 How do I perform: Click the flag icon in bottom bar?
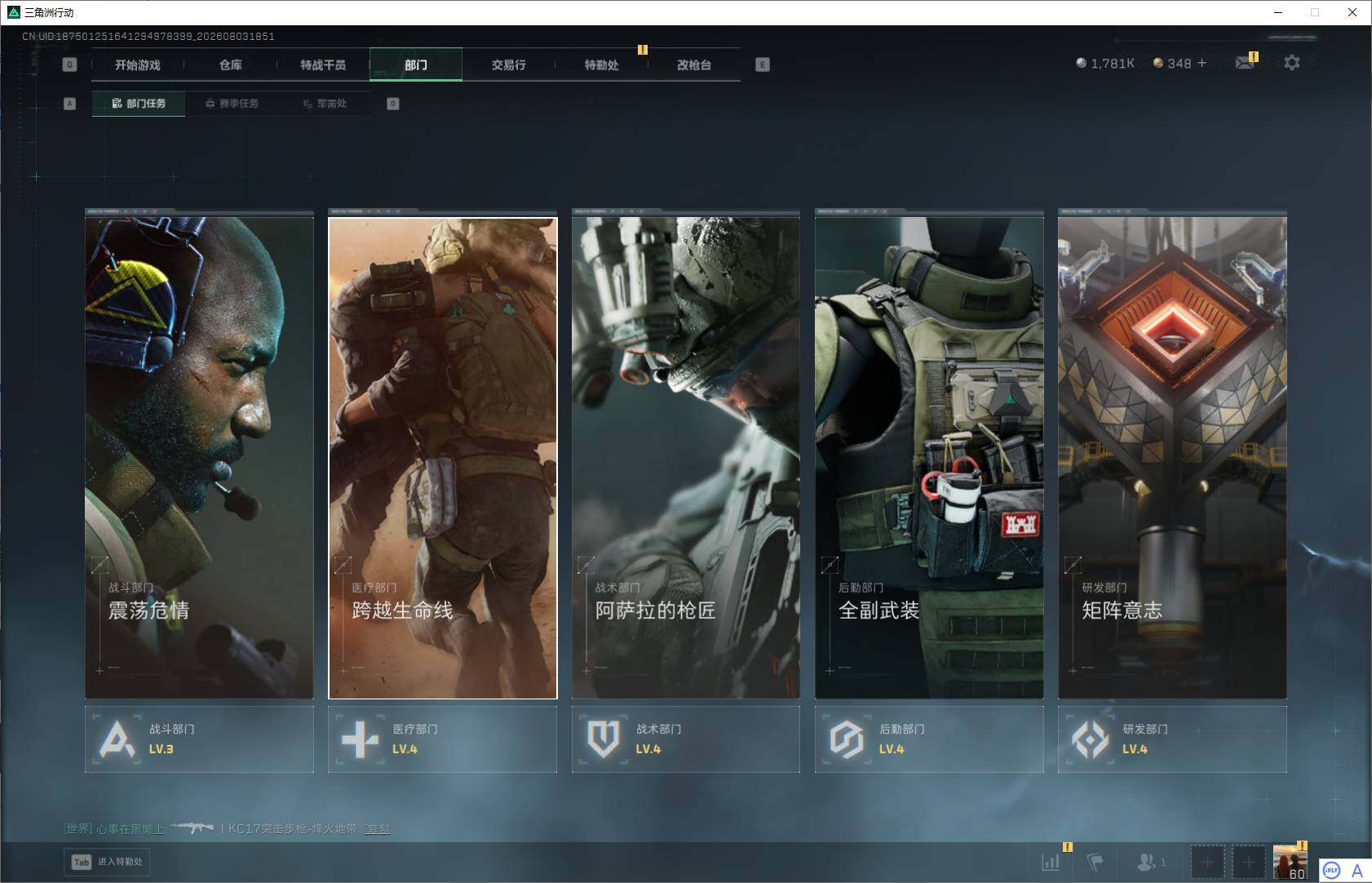coord(1095,862)
